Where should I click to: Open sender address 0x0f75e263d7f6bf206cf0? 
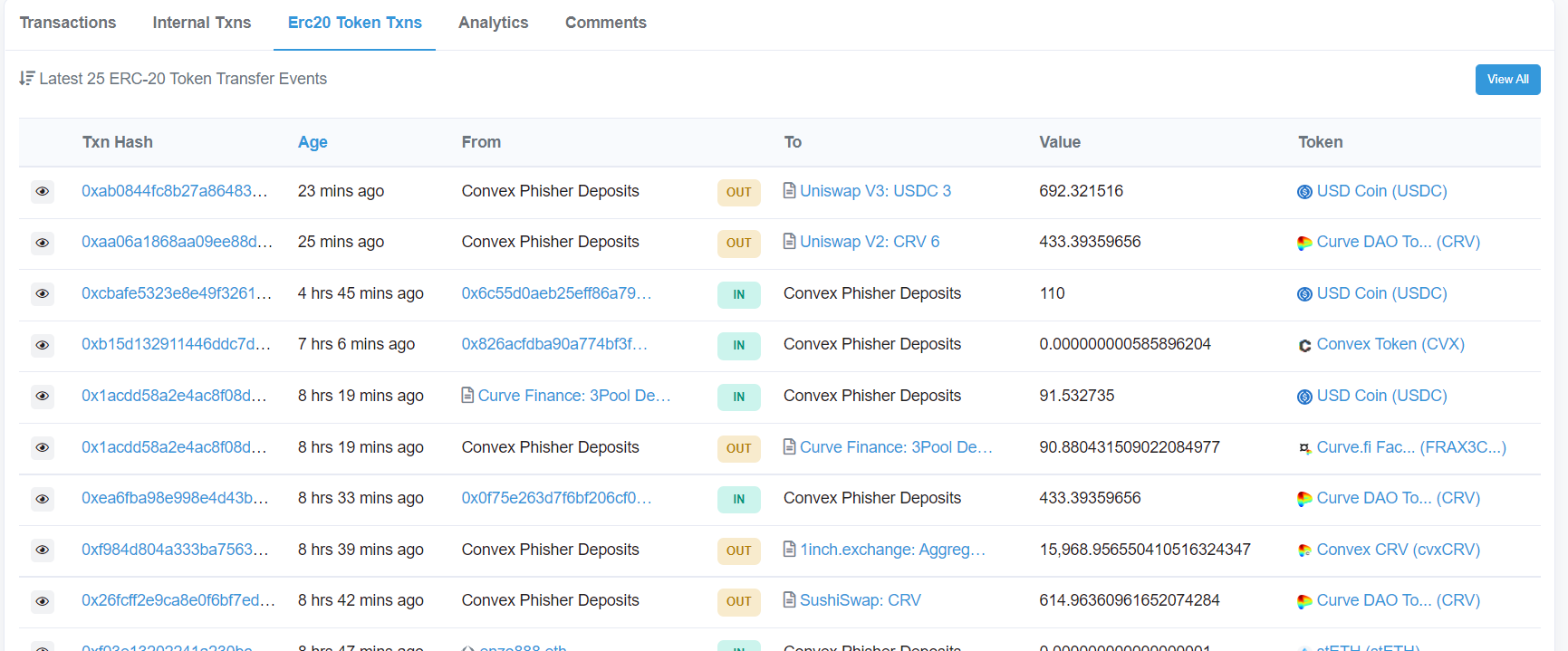pyautogui.click(x=556, y=498)
